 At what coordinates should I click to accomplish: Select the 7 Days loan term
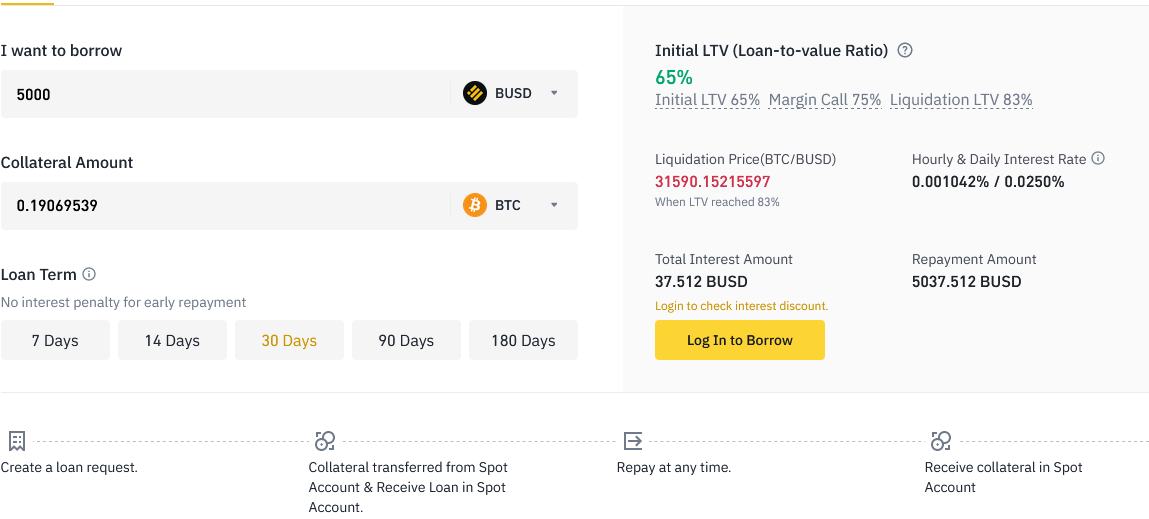click(55, 340)
